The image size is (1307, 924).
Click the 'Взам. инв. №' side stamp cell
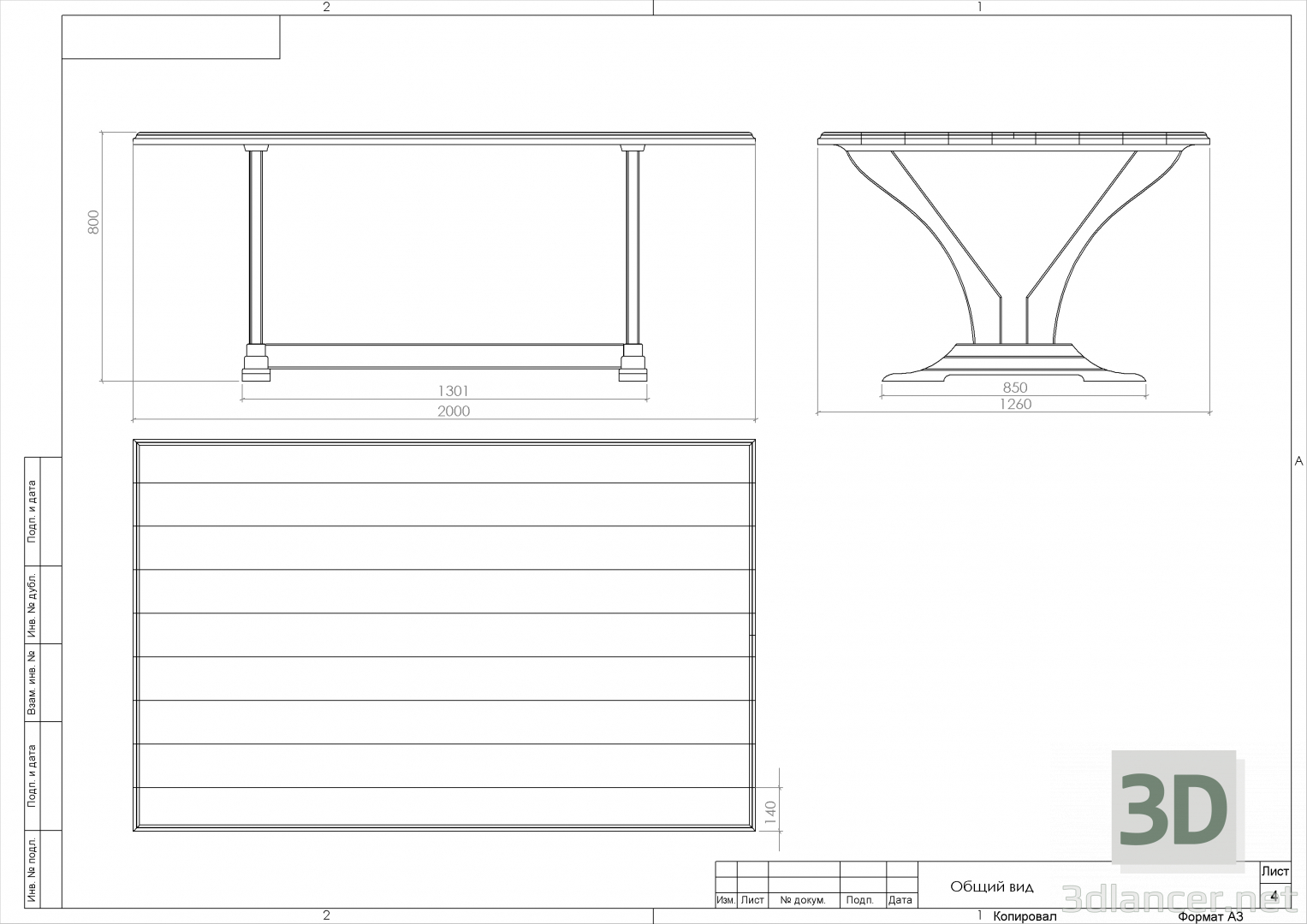[32, 683]
